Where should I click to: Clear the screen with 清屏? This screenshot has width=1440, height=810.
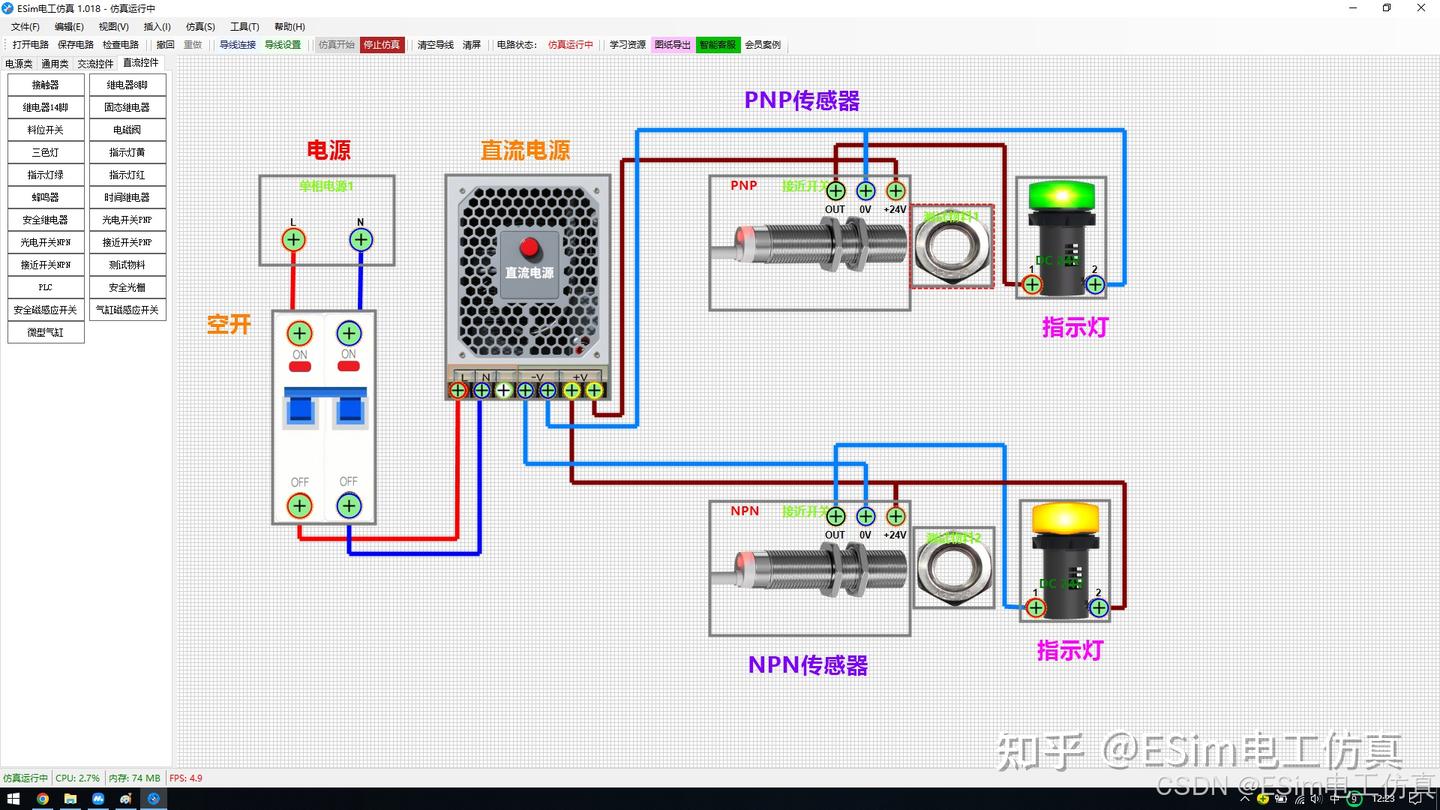(470, 44)
